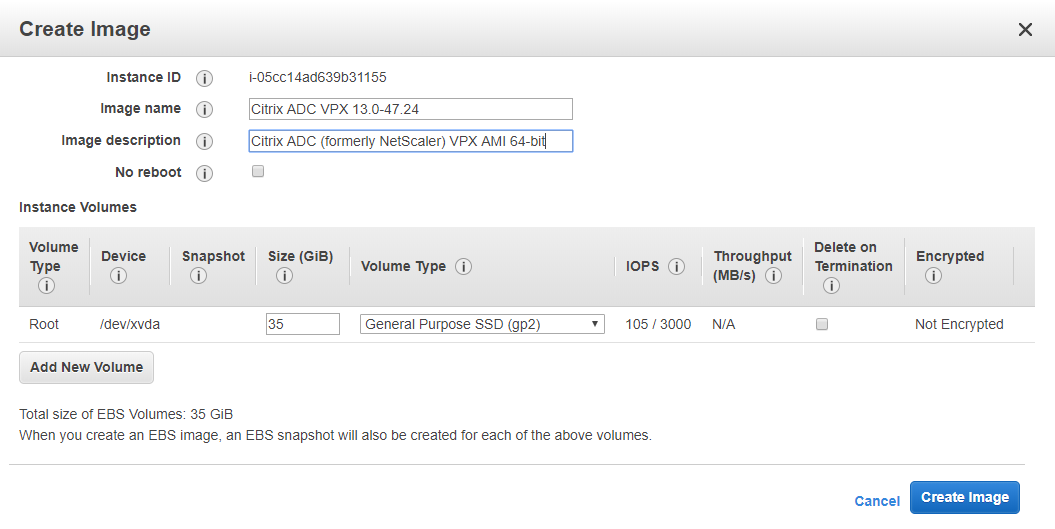Click the Delete on Termination info icon

click(831, 286)
